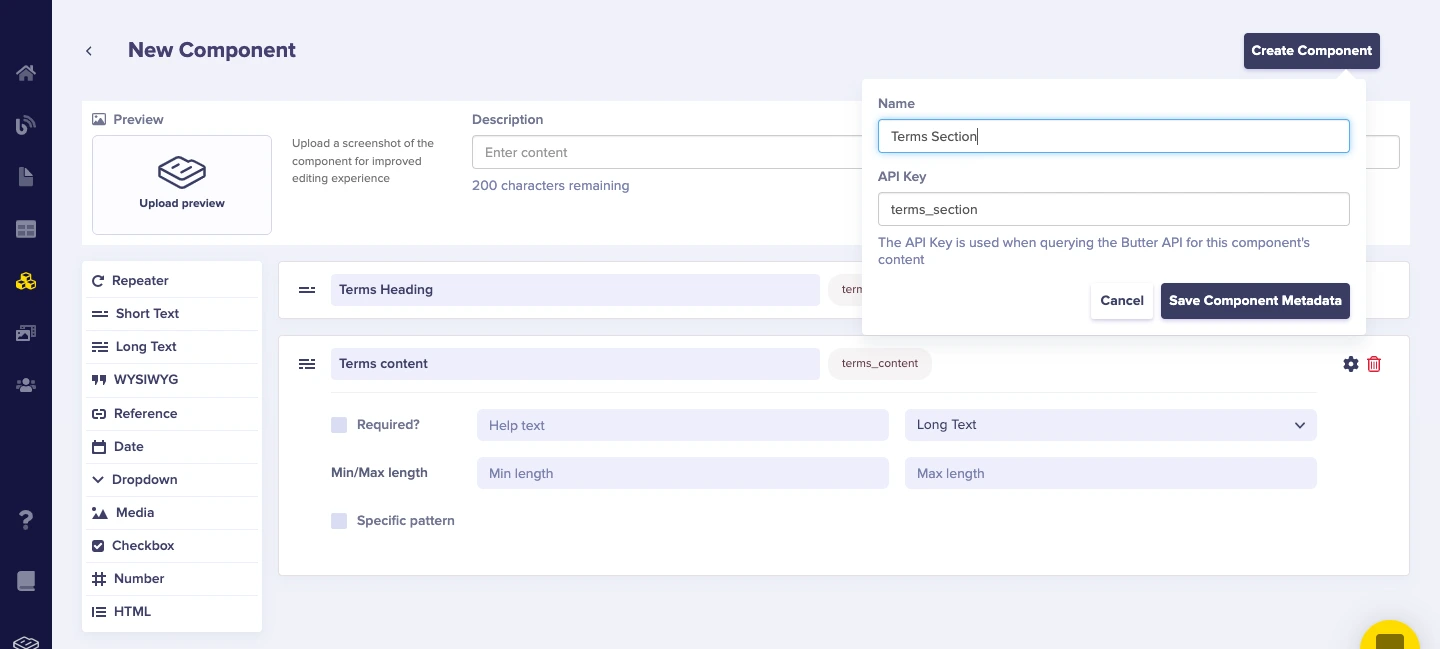Viewport: 1440px width, 649px height.
Task: Open the help question mark icon
Action: 26,520
